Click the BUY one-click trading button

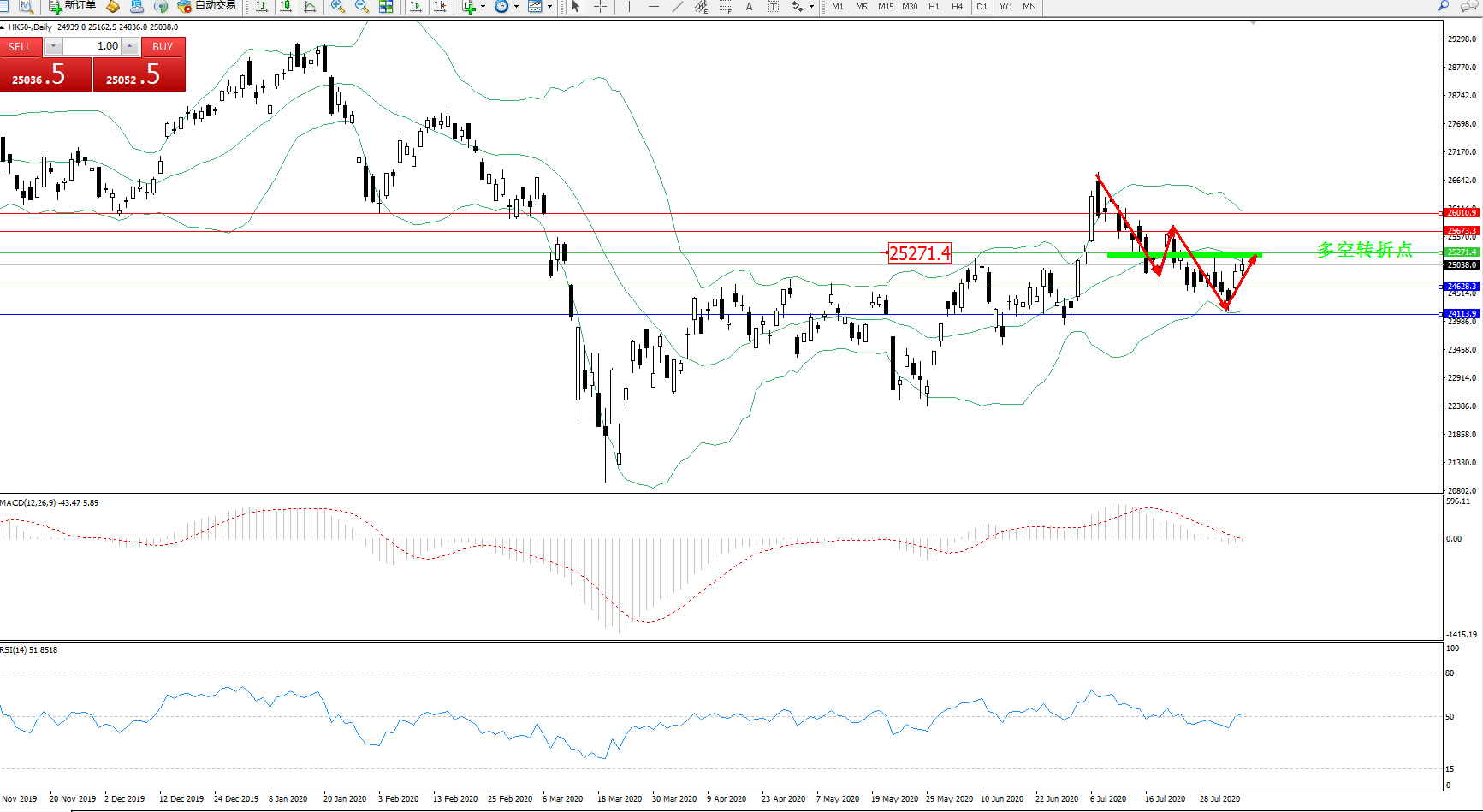[x=163, y=47]
